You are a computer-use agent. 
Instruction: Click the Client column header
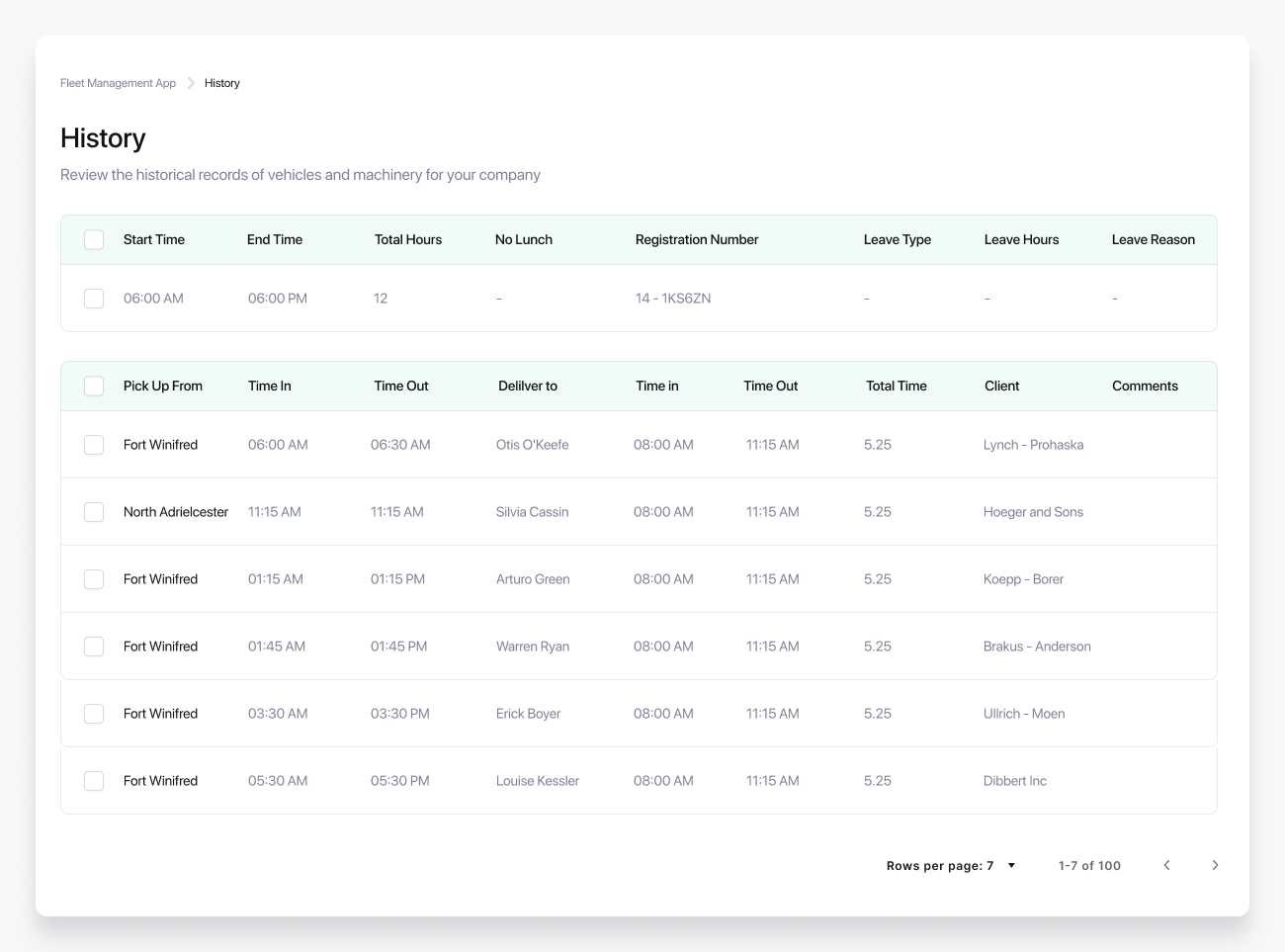tap(1001, 387)
